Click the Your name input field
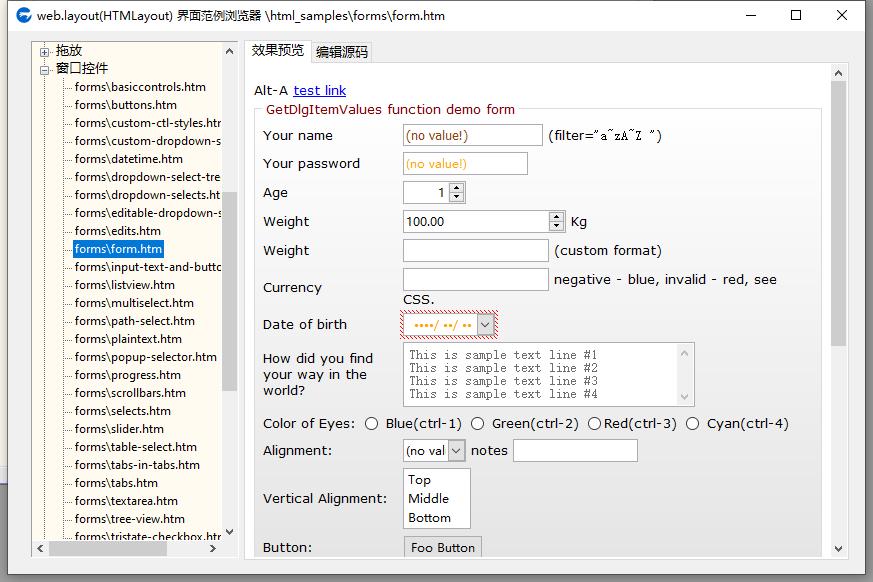 point(472,135)
